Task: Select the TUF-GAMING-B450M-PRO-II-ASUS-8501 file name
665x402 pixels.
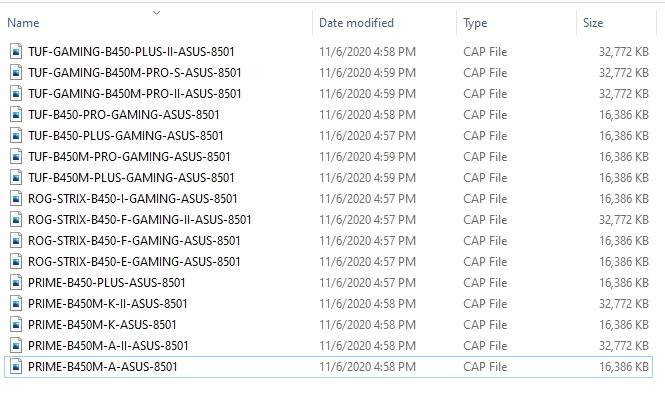Action: [134, 93]
